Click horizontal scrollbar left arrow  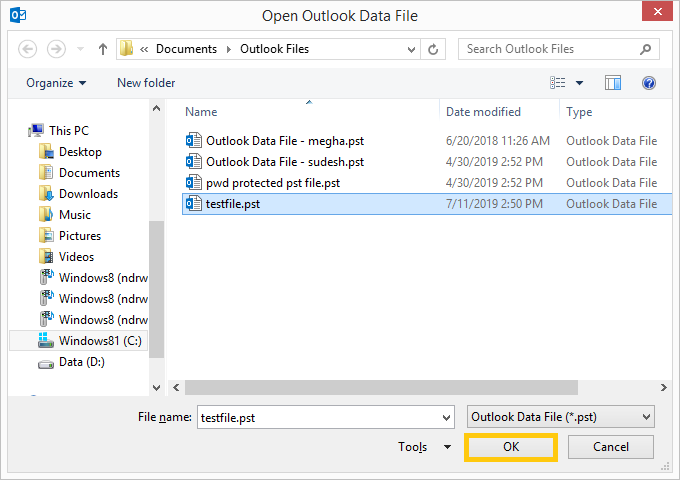pyautogui.click(x=176, y=387)
